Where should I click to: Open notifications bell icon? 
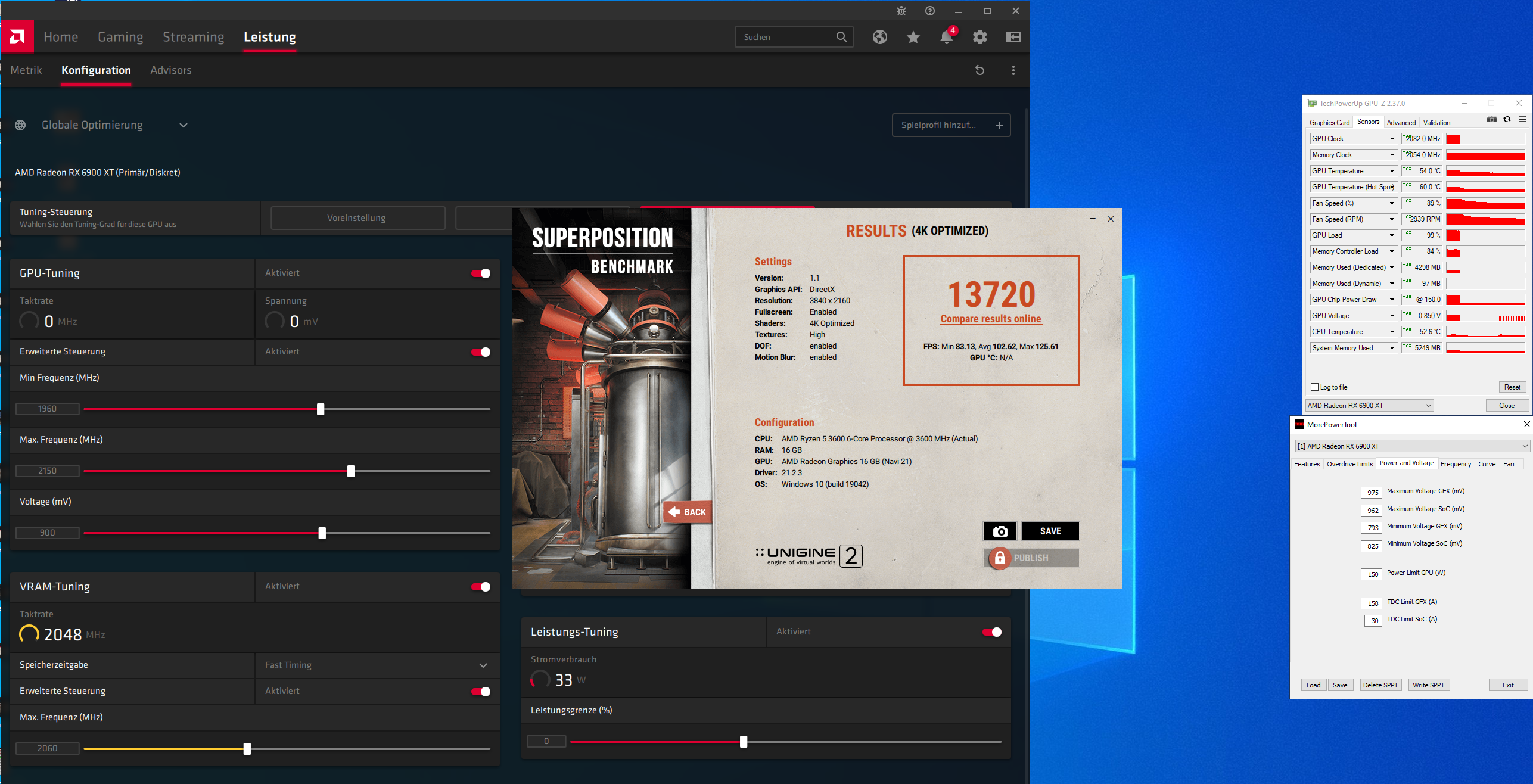click(x=946, y=37)
